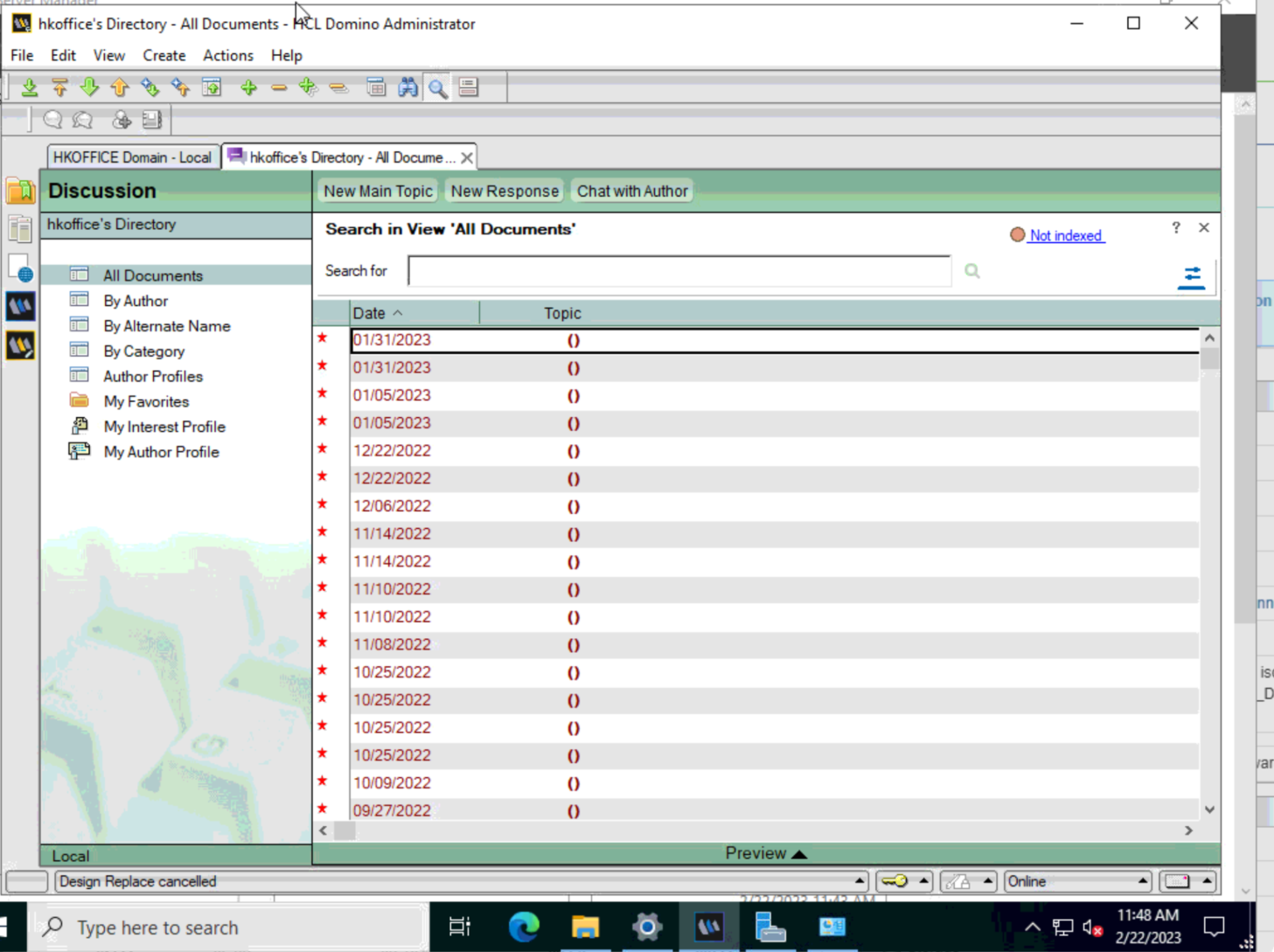Select By Alternate Name view
This screenshot has height=952, width=1274.
[167, 326]
